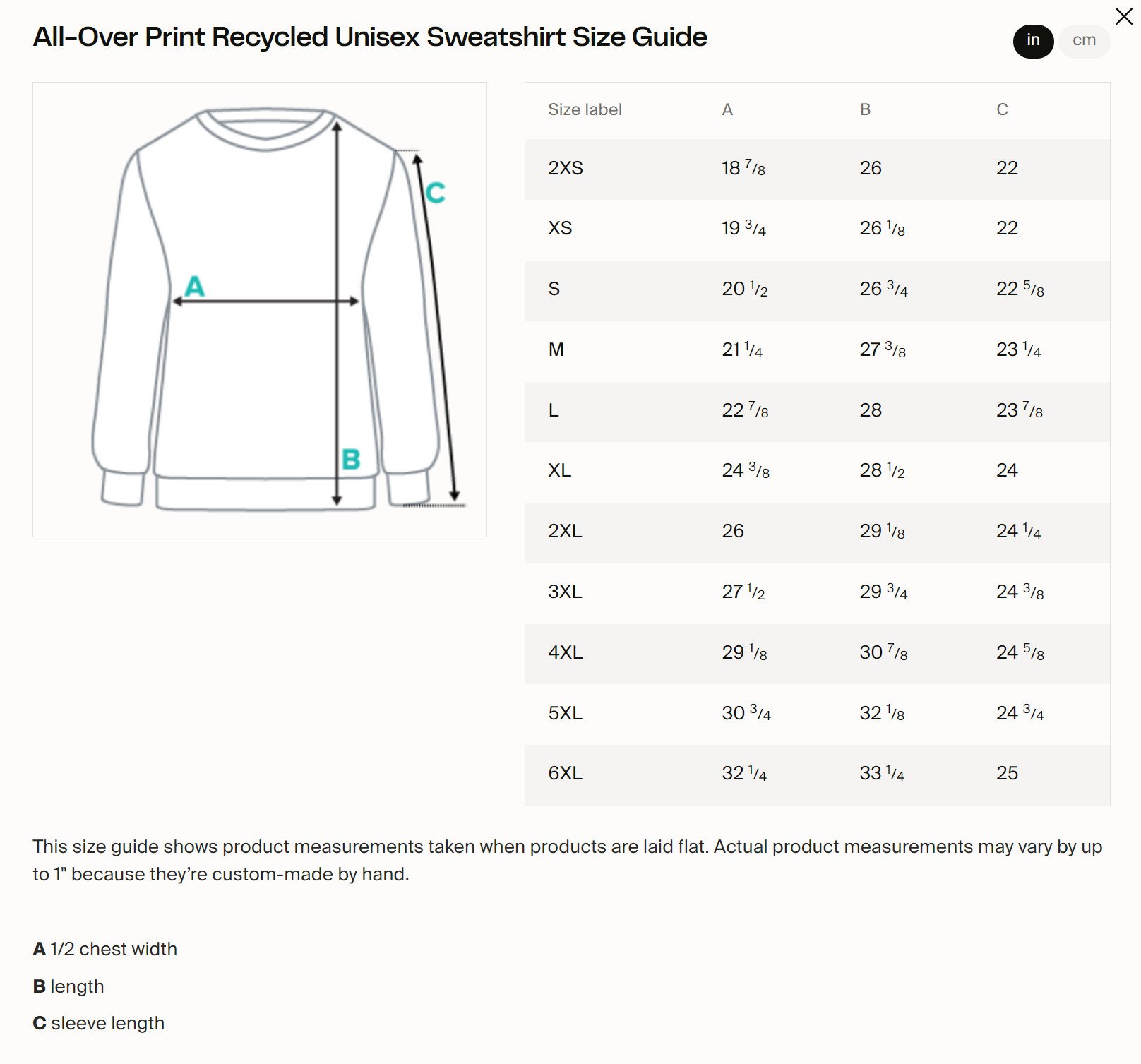Click the B length legend text

pyautogui.click(x=69, y=986)
